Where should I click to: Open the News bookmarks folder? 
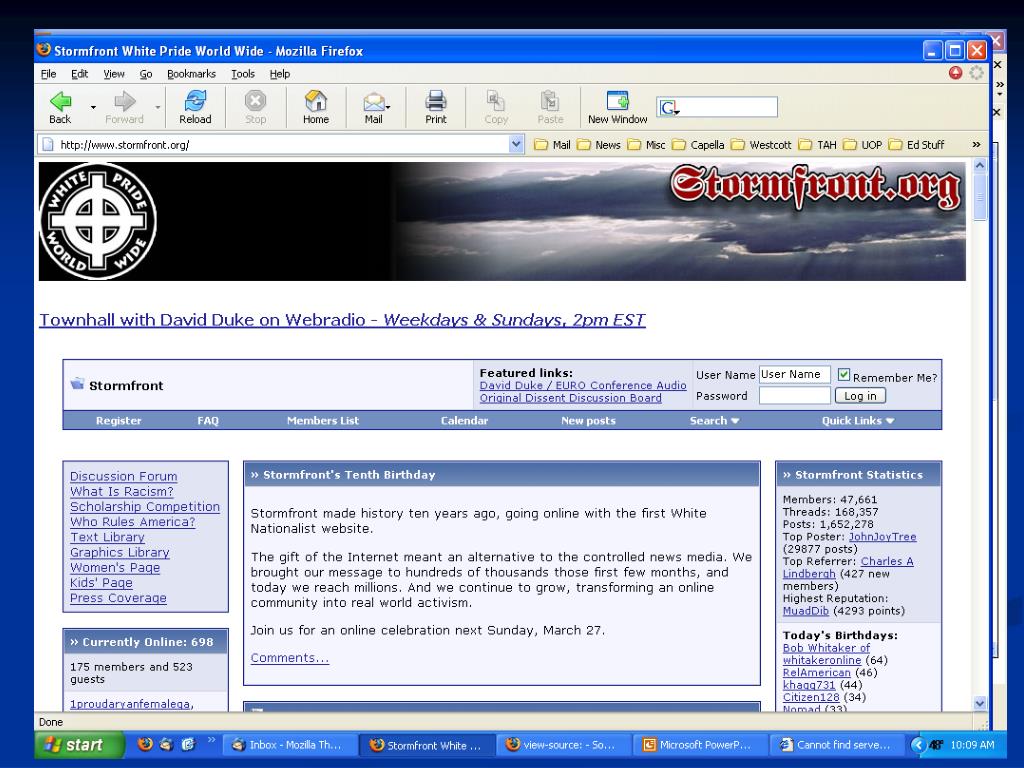pyautogui.click(x=599, y=145)
